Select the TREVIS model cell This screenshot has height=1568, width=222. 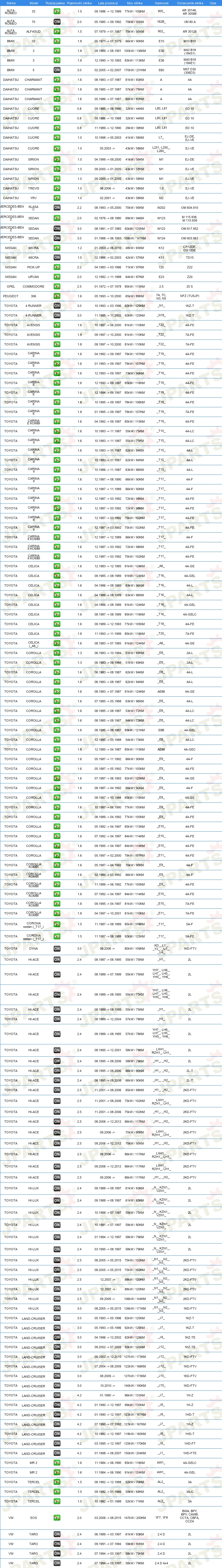click(33, 188)
